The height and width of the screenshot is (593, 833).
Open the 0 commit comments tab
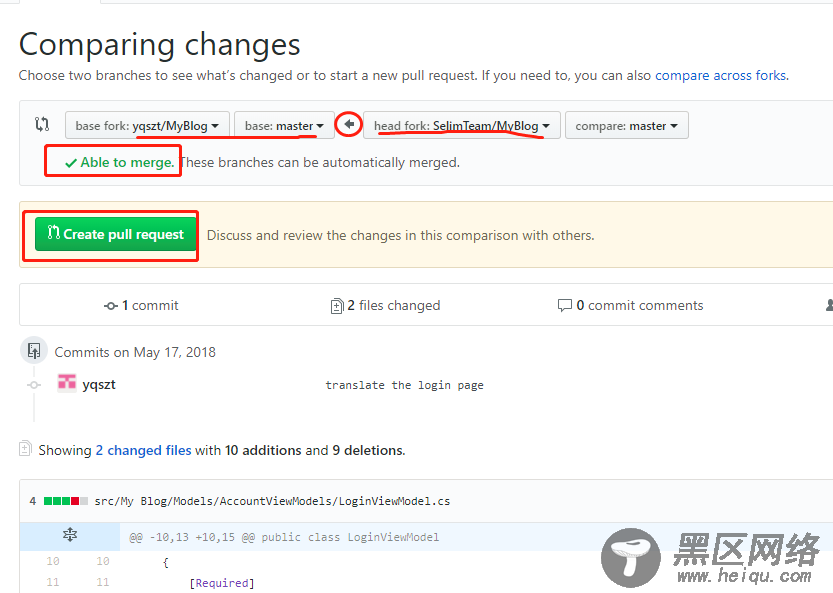pyautogui.click(x=630, y=306)
